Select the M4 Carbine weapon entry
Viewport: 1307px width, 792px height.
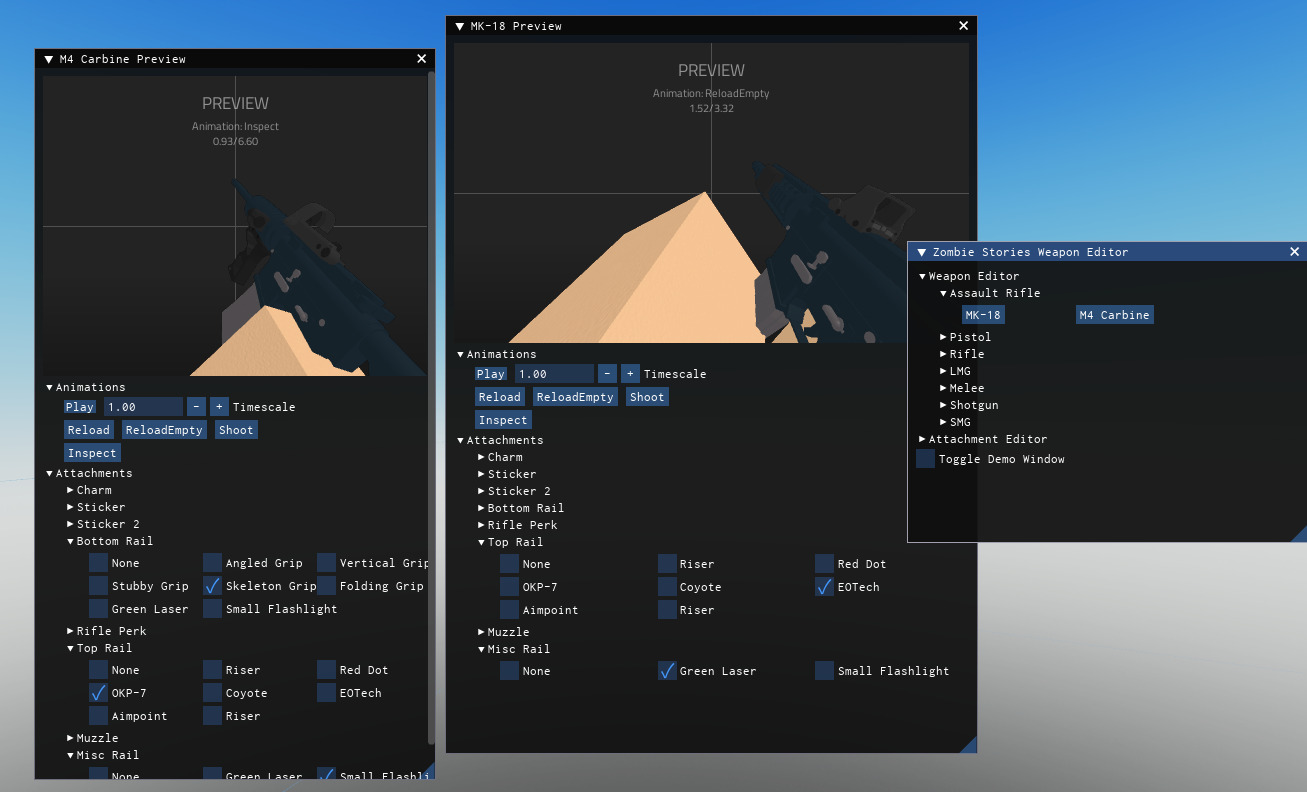coord(1114,314)
